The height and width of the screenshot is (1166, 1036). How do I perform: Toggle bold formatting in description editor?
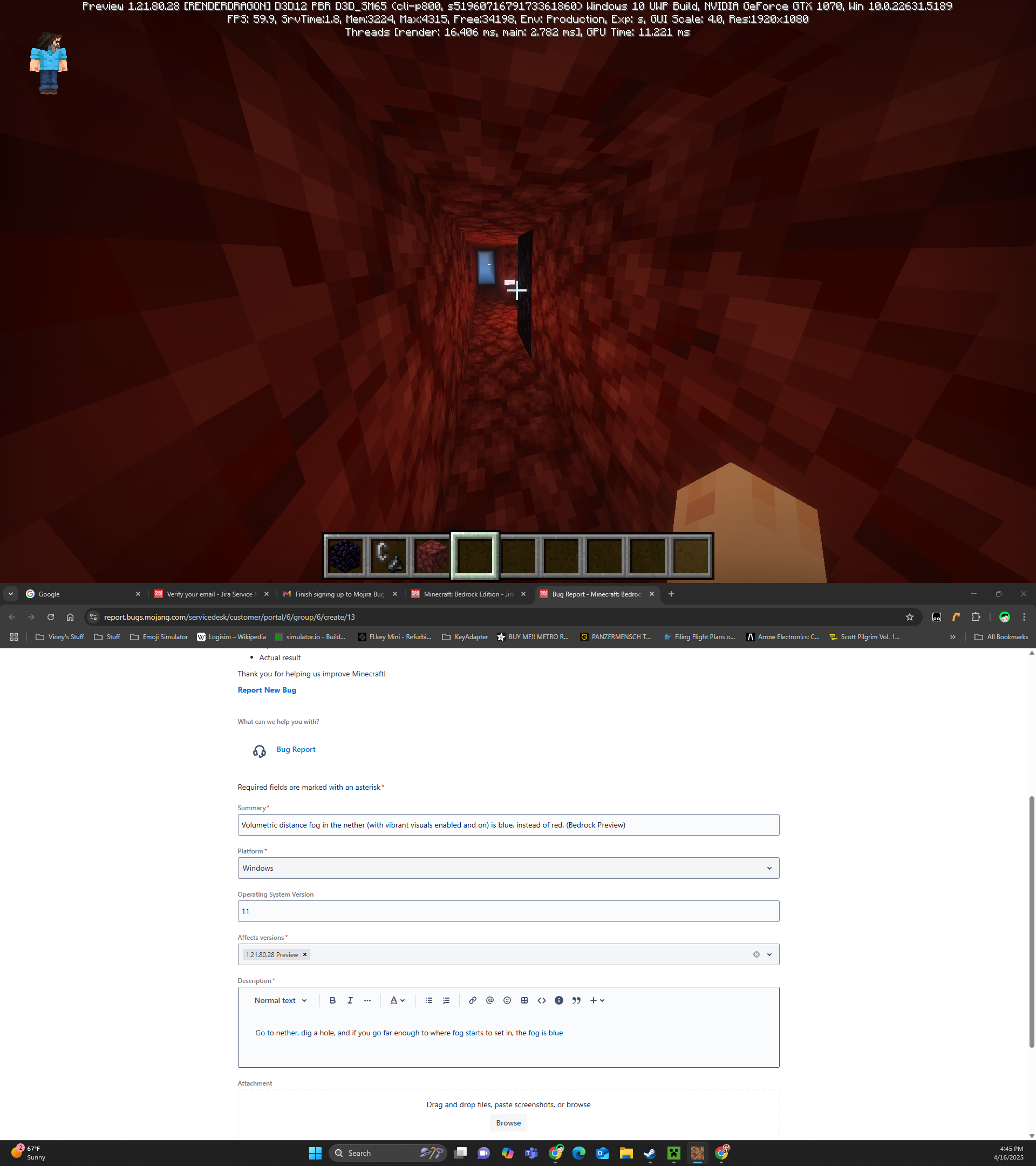coord(332,1000)
